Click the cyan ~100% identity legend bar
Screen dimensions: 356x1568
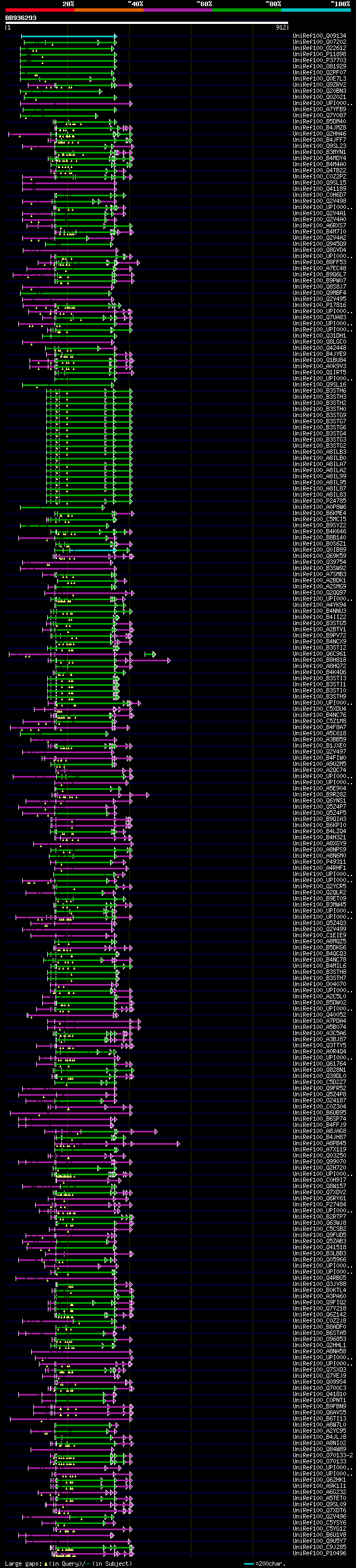(316, 10)
